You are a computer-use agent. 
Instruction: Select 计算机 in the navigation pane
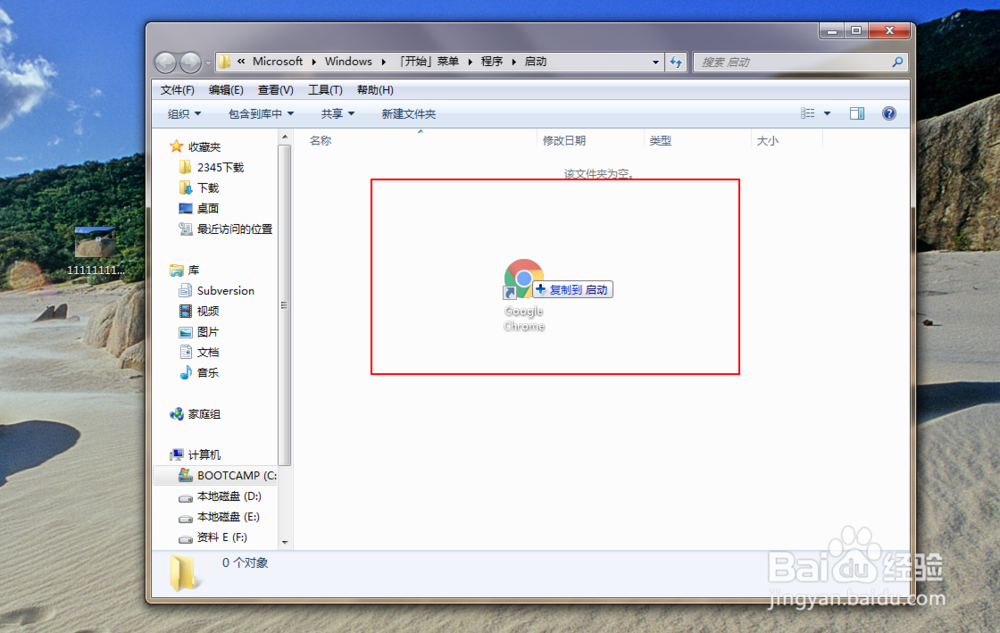[x=204, y=455]
